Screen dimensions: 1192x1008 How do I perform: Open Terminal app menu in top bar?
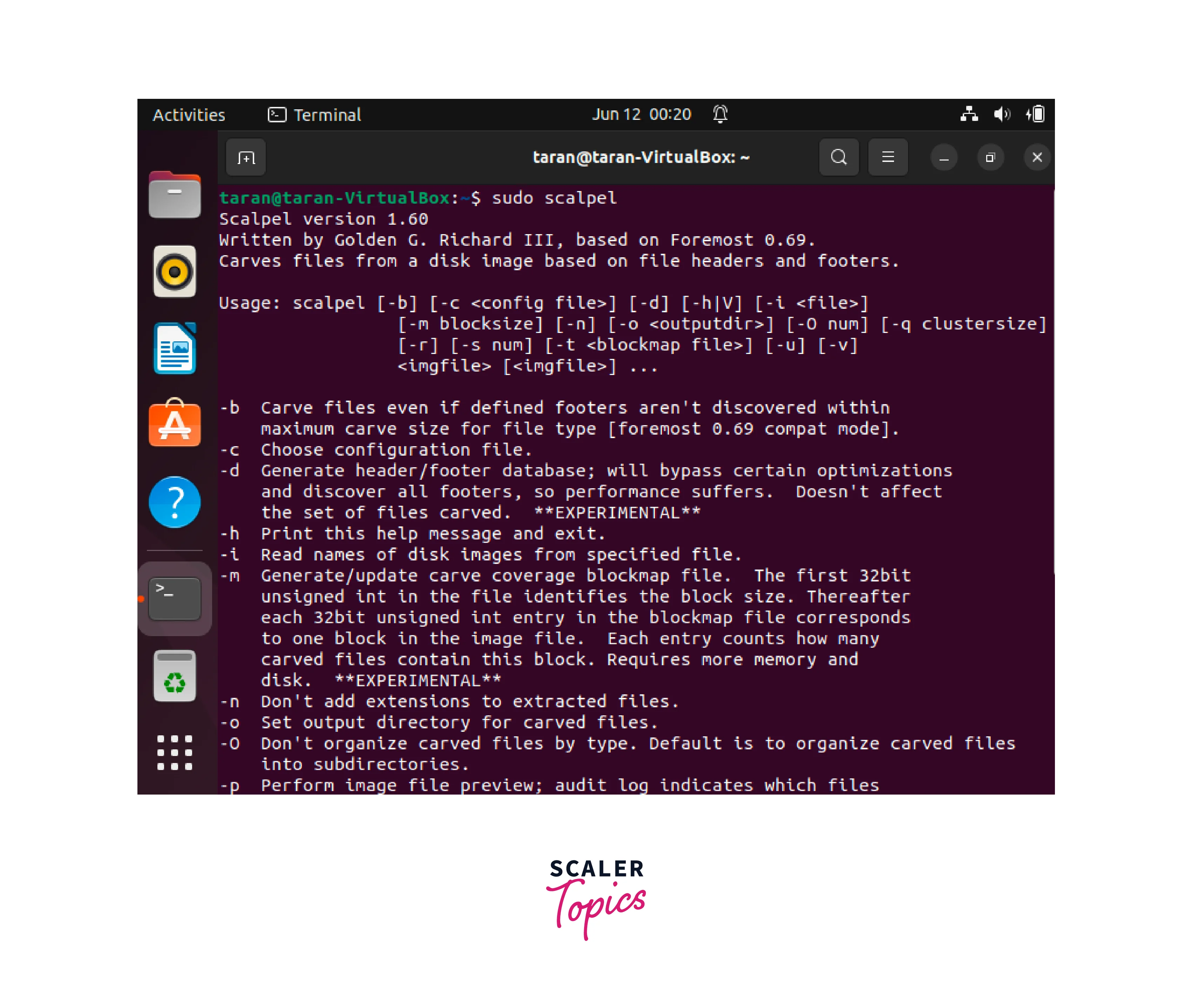pyautogui.click(x=314, y=115)
